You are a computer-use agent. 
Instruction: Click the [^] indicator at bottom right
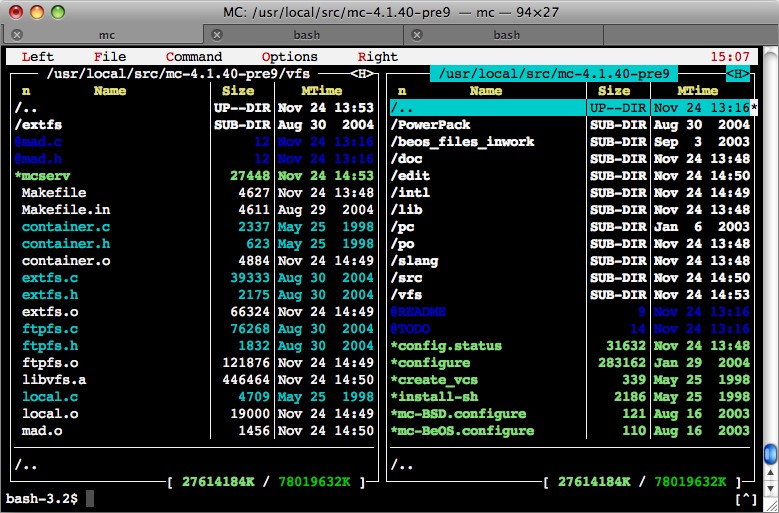click(745, 498)
